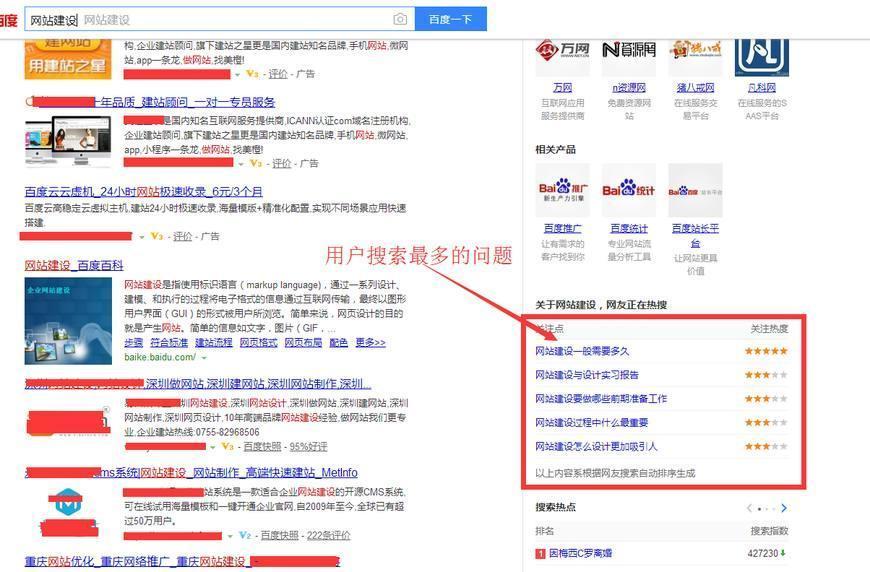Click 评价 under the 百度云云虚机 result
This screenshot has height=572, width=870.
coord(183,236)
